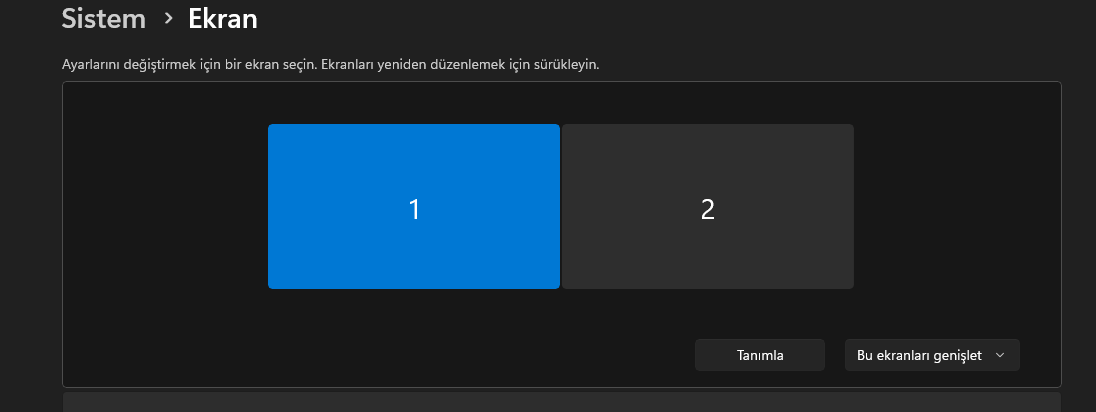
Task: Click the Sistem text in the header
Action: coord(103,19)
